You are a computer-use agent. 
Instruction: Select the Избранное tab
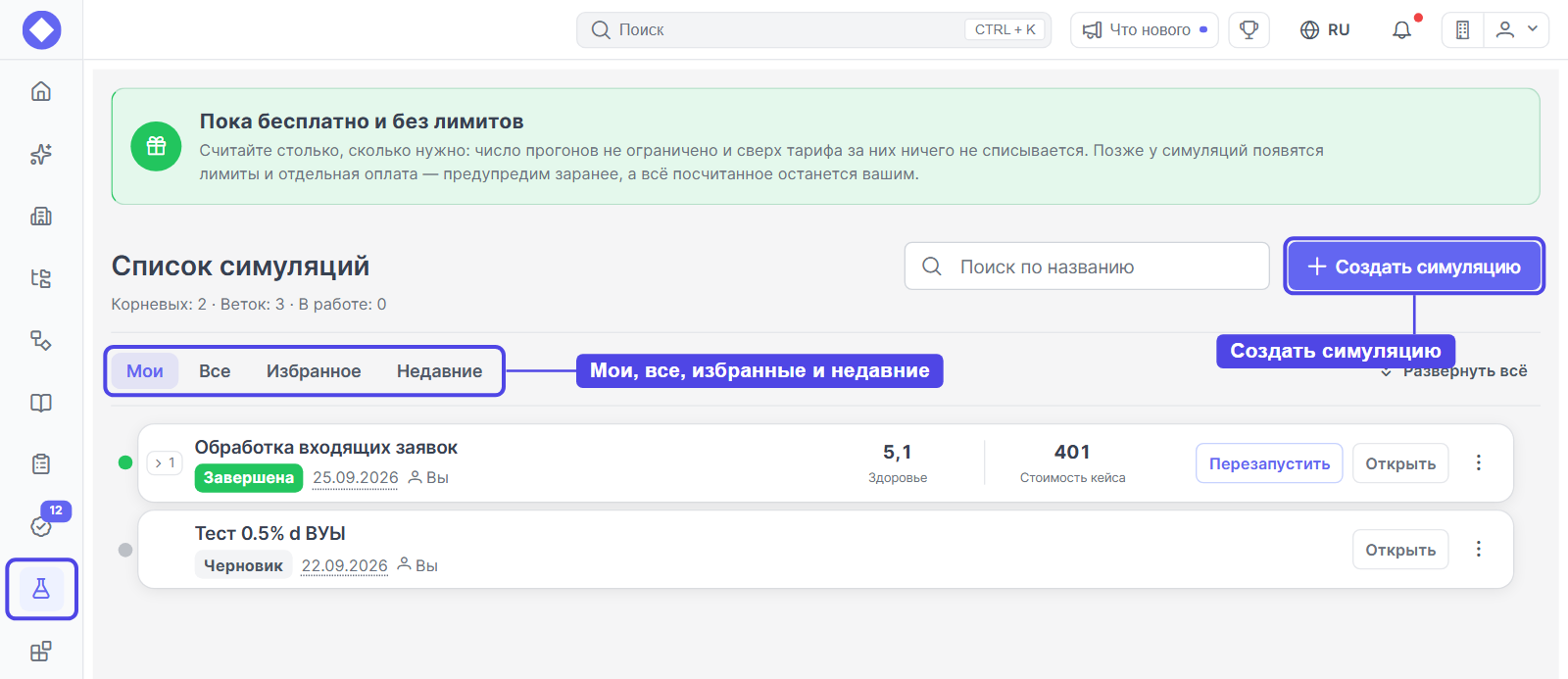pyautogui.click(x=314, y=370)
